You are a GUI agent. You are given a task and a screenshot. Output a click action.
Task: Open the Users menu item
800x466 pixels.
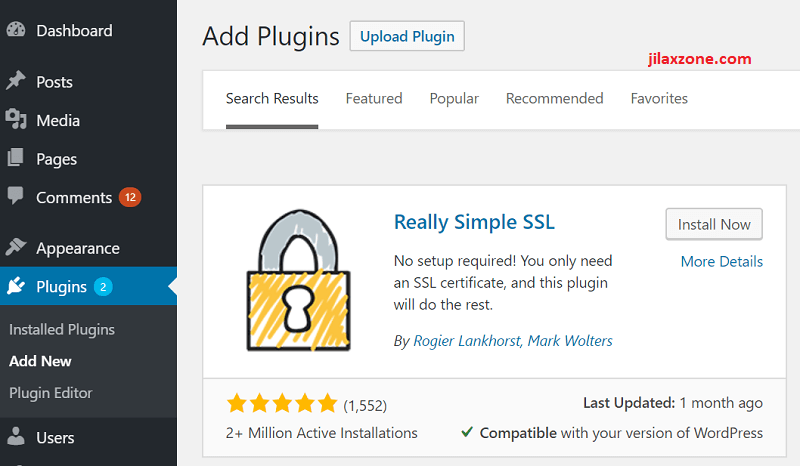click(x=88, y=437)
